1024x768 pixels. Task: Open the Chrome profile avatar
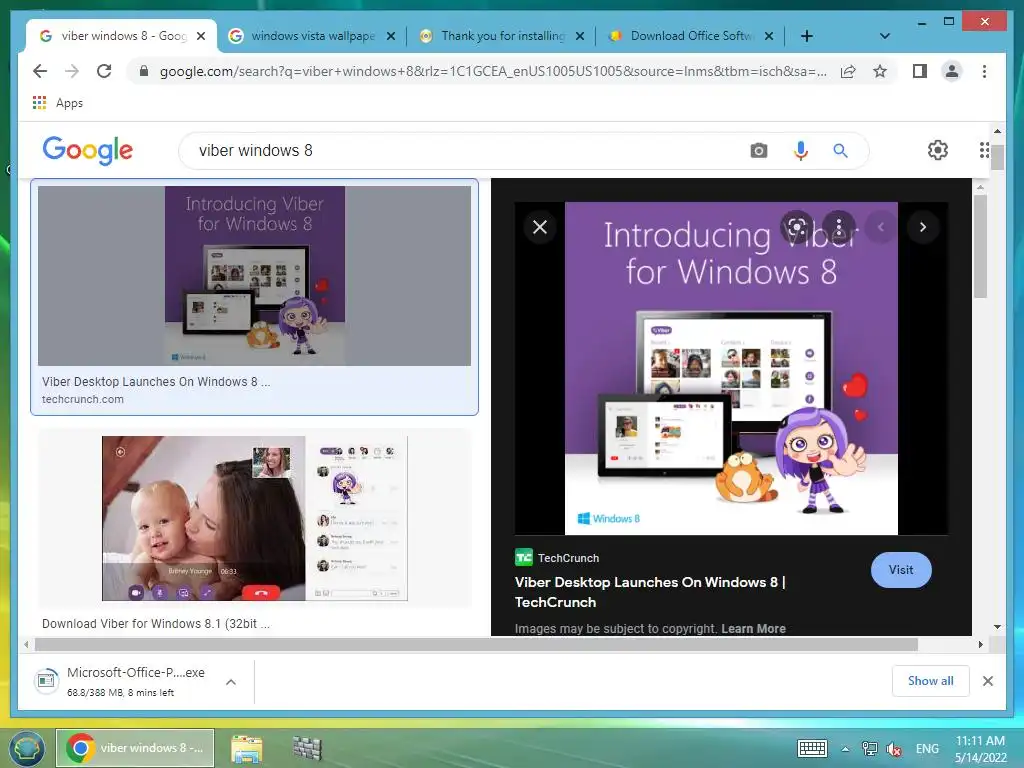pos(952,71)
